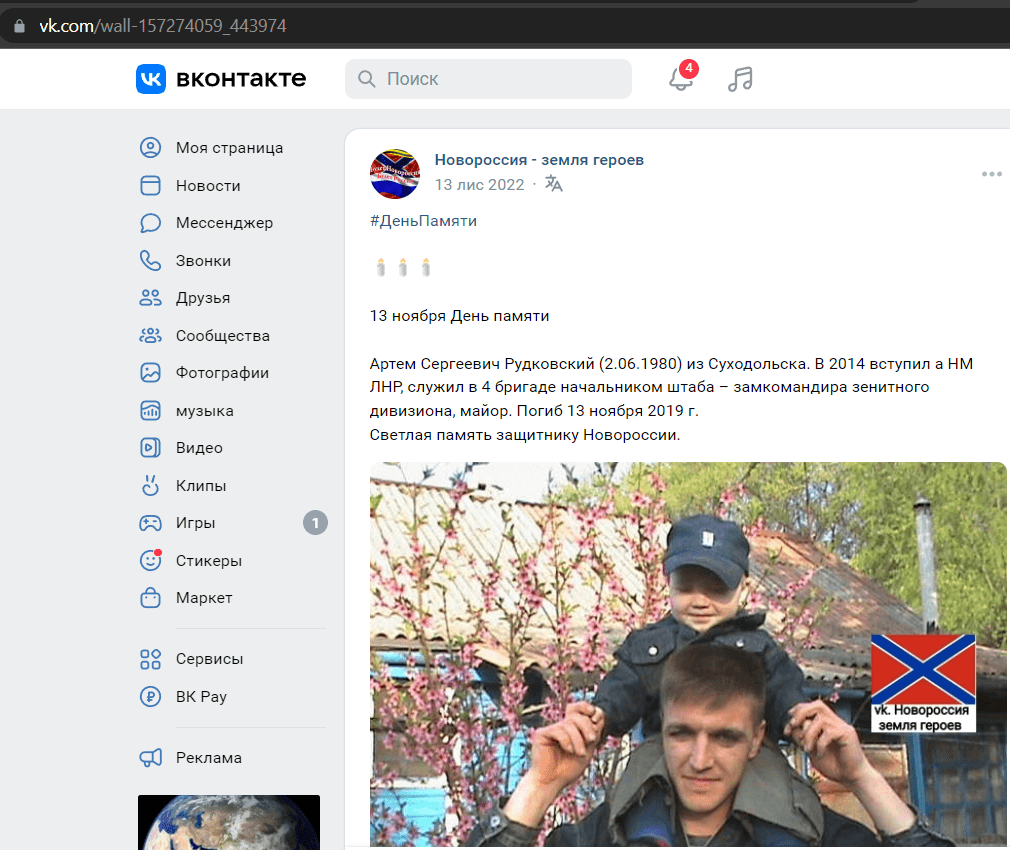
Task: Click the Новости feed icon
Action: click(x=151, y=185)
